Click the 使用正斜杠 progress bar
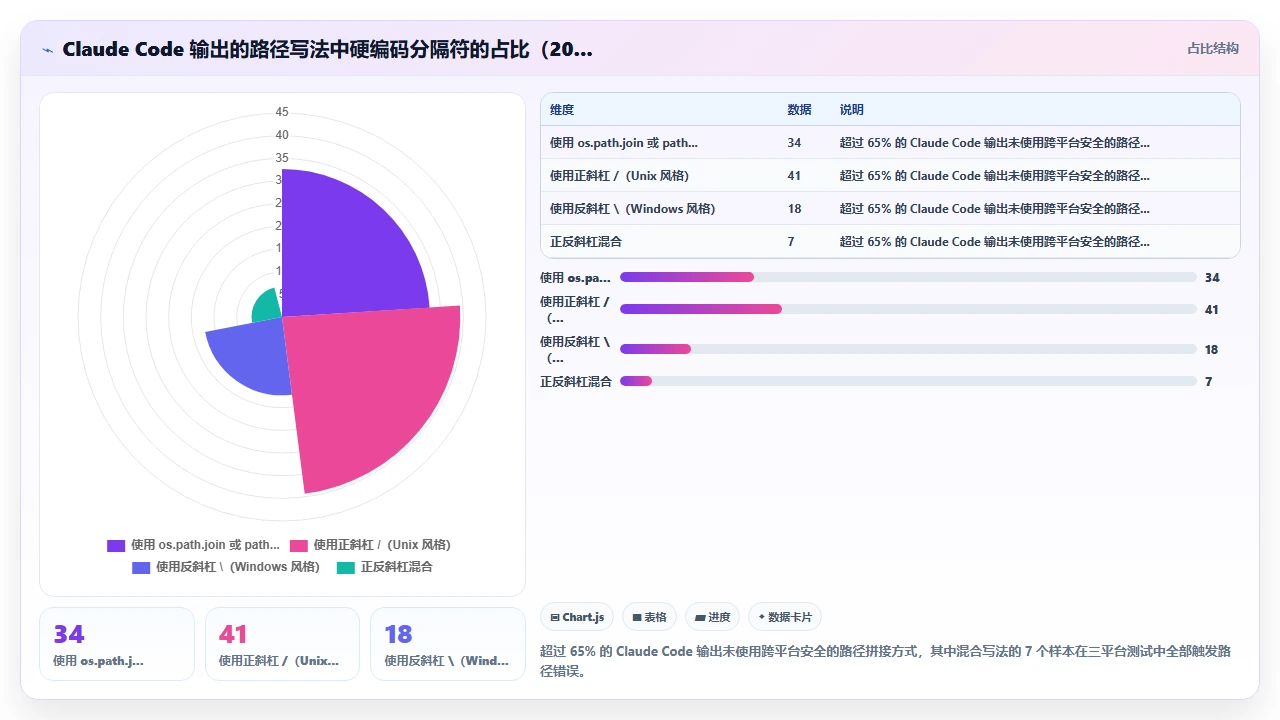The image size is (1280, 720). click(x=908, y=309)
